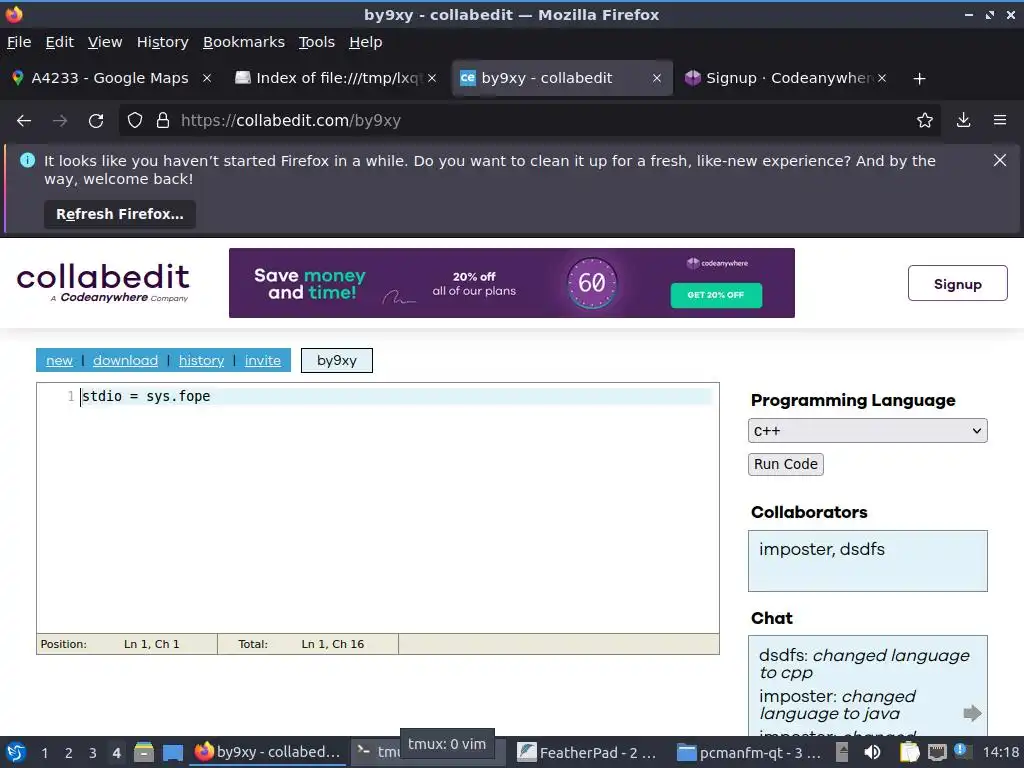Viewport: 1024px width, 768px height.
Task: Open the View menu
Action: (105, 42)
